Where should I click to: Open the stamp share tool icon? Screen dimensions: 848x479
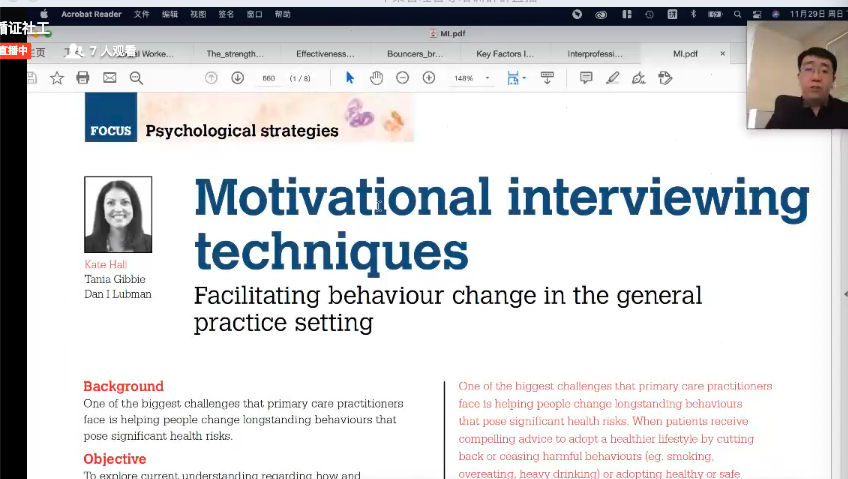tap(665, 78)
